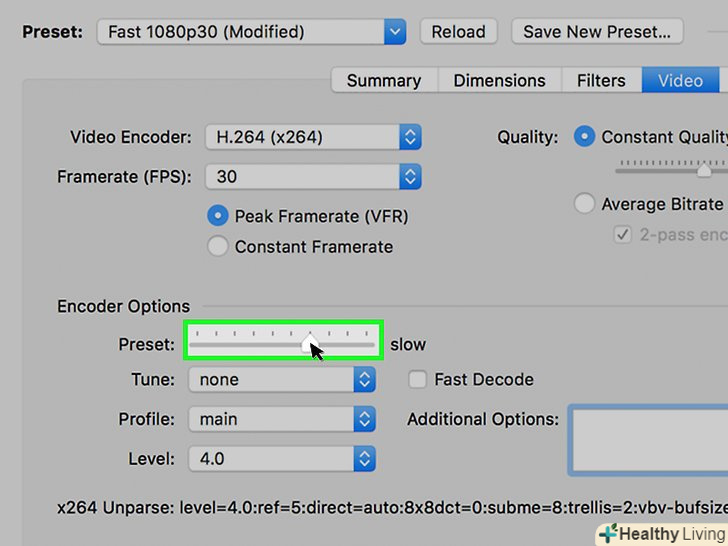Click the encoder Preset speed slider
728x546 pixels.
pos(283,344)
